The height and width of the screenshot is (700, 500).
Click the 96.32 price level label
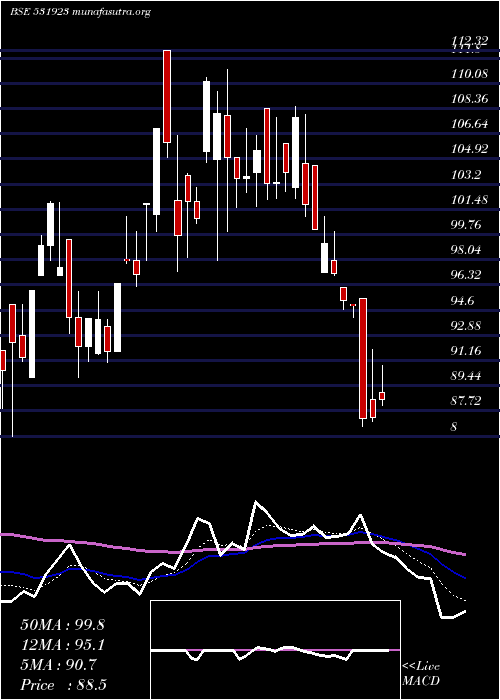467,275
